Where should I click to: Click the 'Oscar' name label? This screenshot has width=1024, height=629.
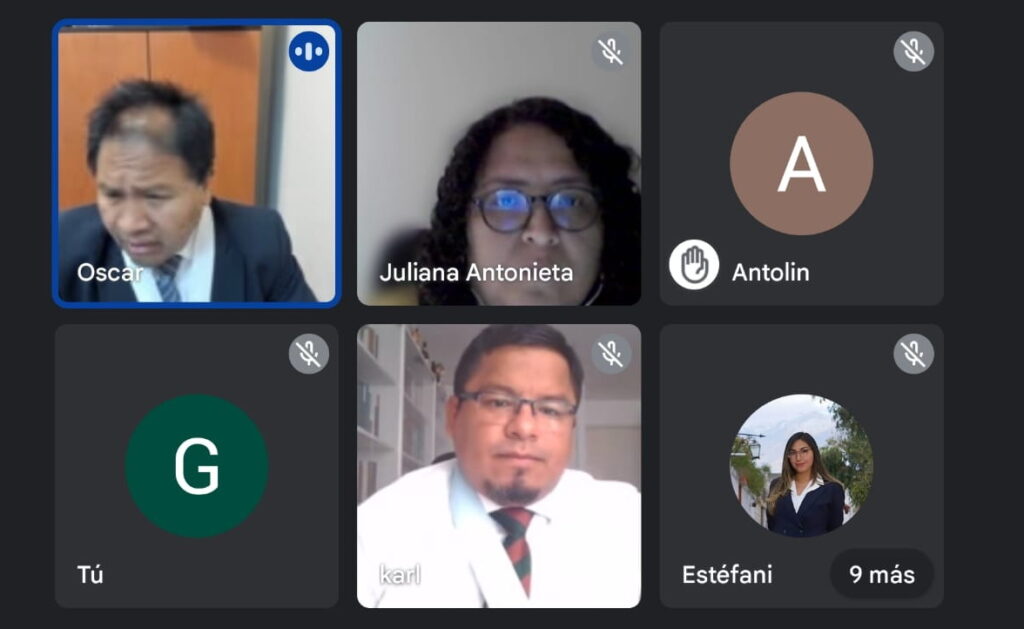(x=110, y=272)
